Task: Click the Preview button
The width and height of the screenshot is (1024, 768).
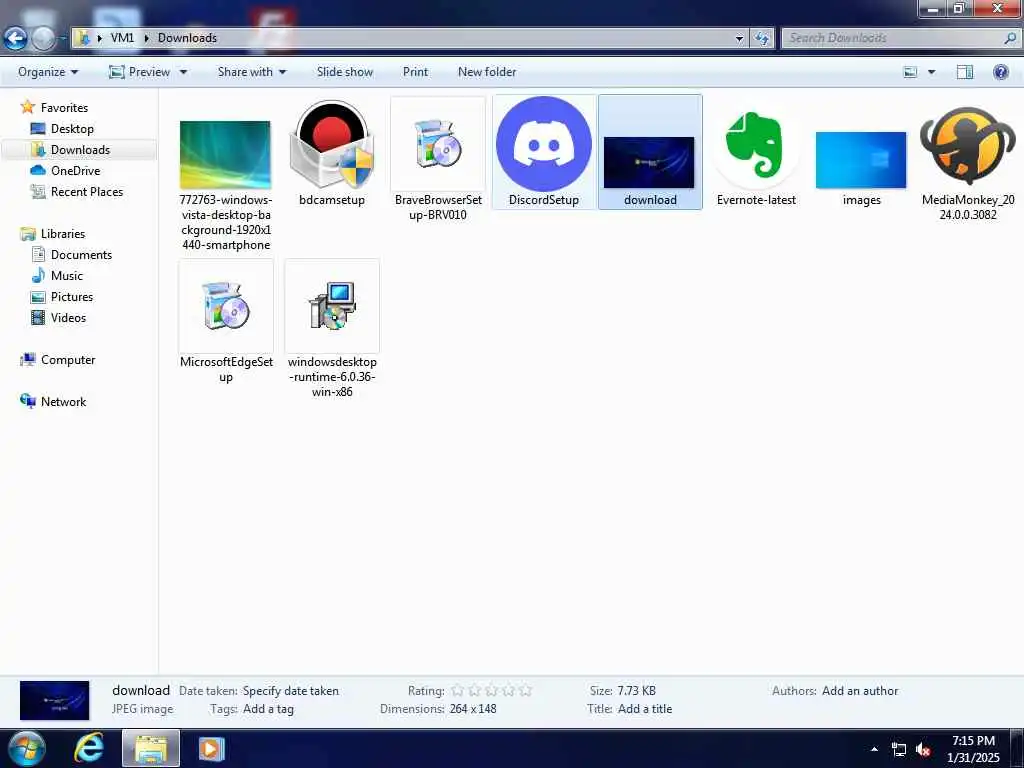Action: [139, 72]
